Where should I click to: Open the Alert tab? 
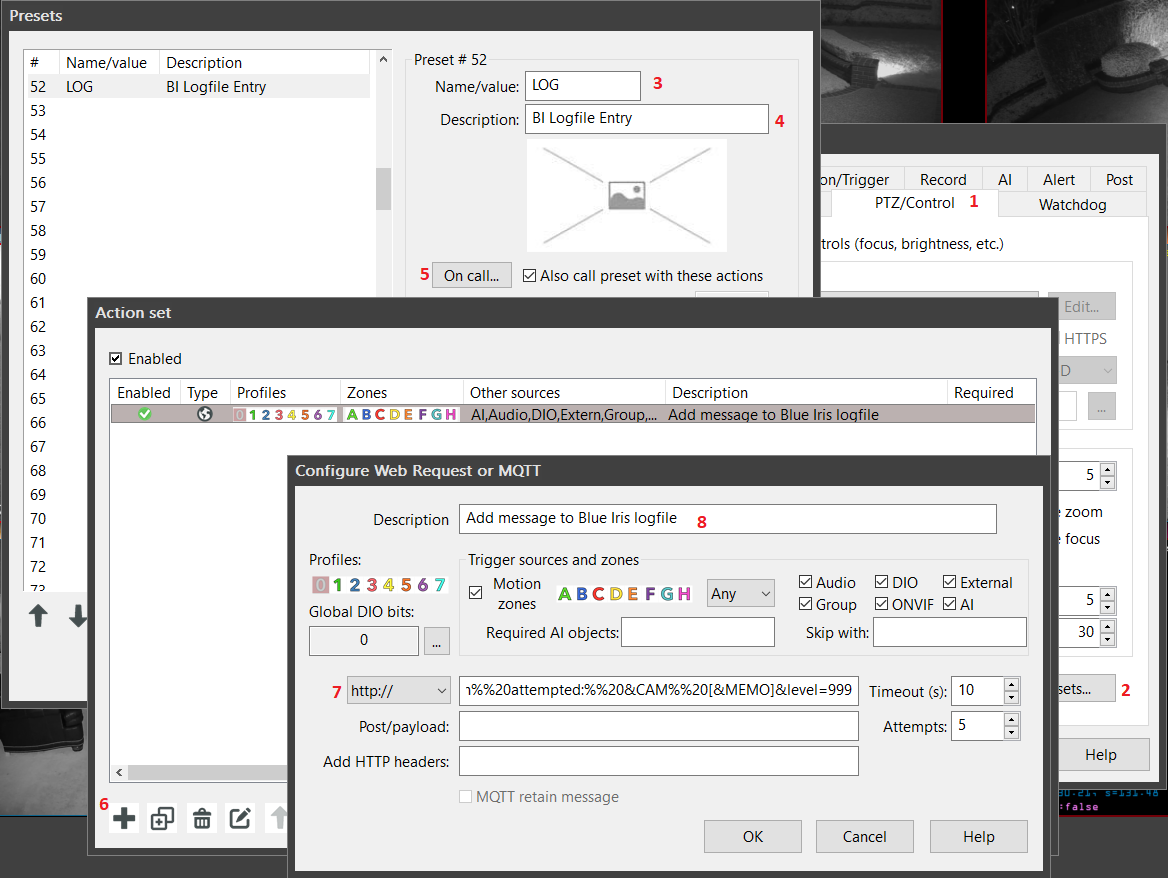(1058, 180)
